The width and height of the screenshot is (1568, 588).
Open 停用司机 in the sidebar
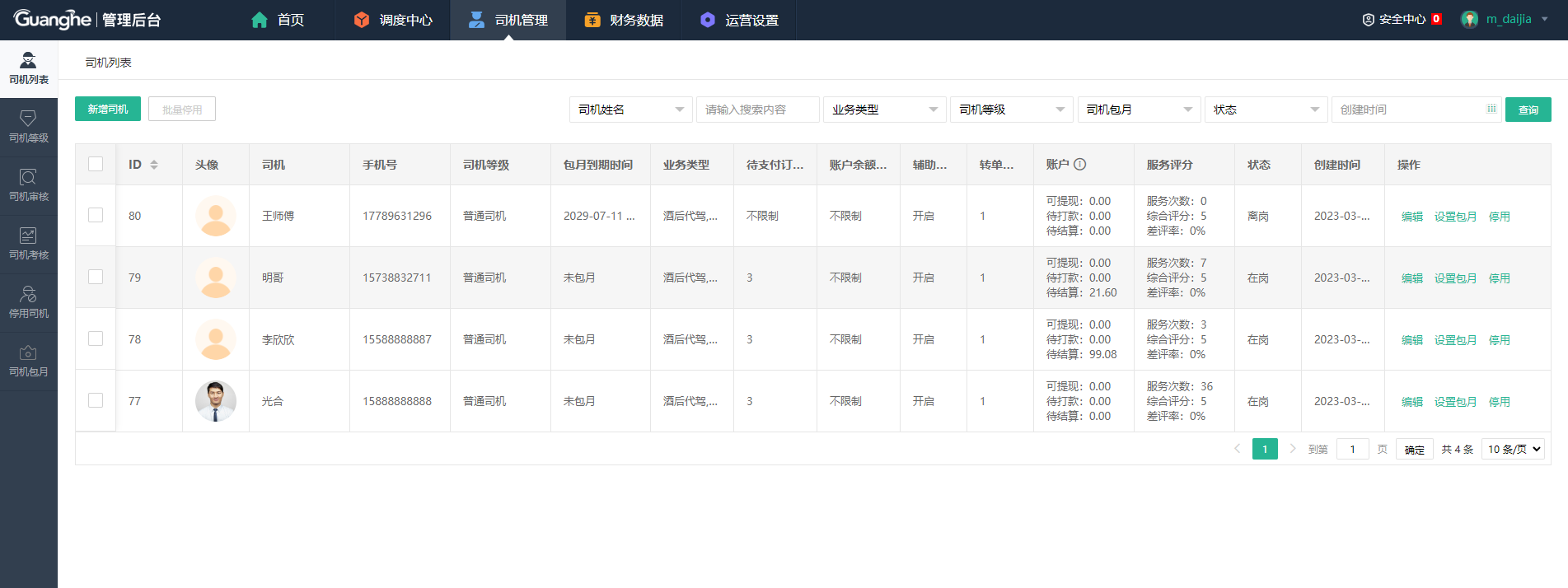click(29, 302)
